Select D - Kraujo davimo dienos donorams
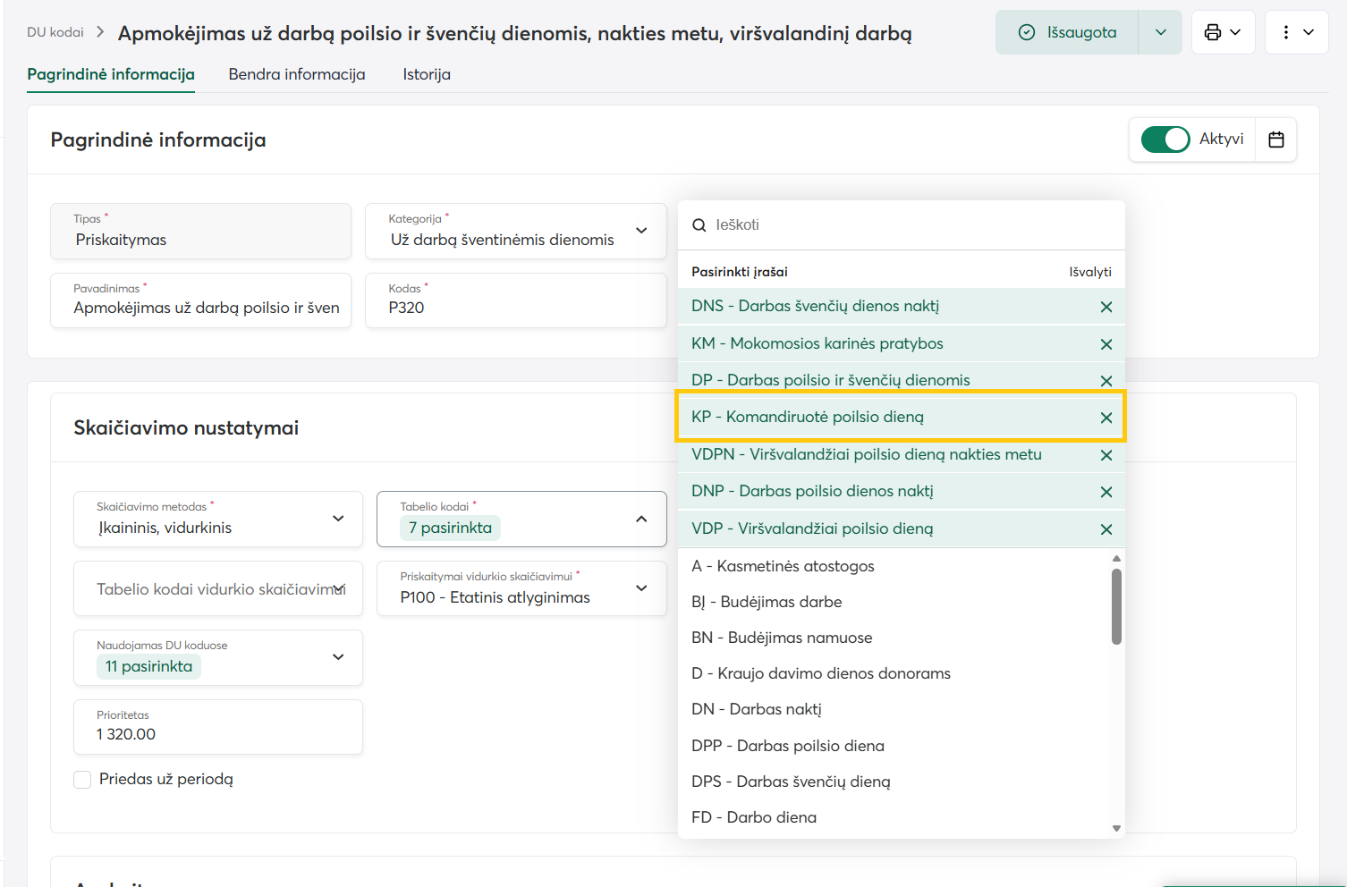The width and height of the screenshot is (1347, 896). tap(894, 673)
